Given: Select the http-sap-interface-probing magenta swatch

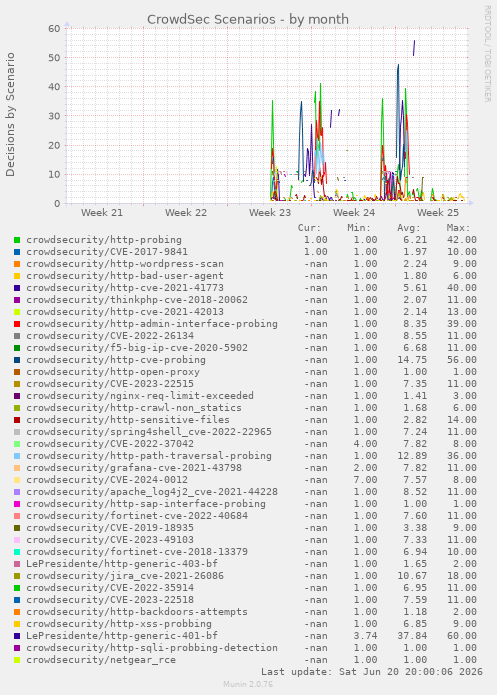Looking at the screenshot, I should (x=17, y=504).
